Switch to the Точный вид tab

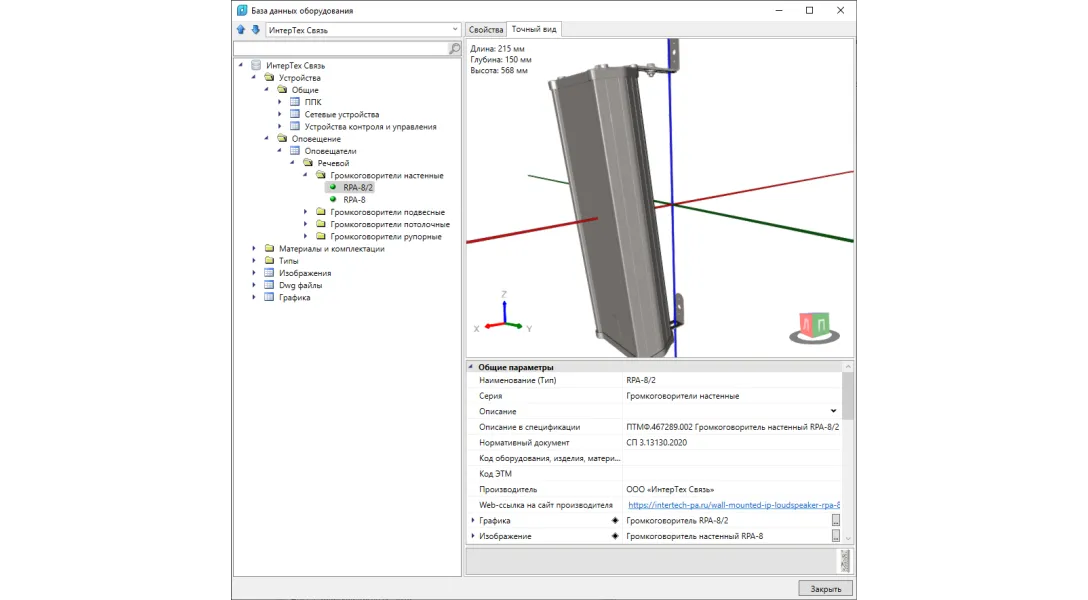tap(534, 29)
